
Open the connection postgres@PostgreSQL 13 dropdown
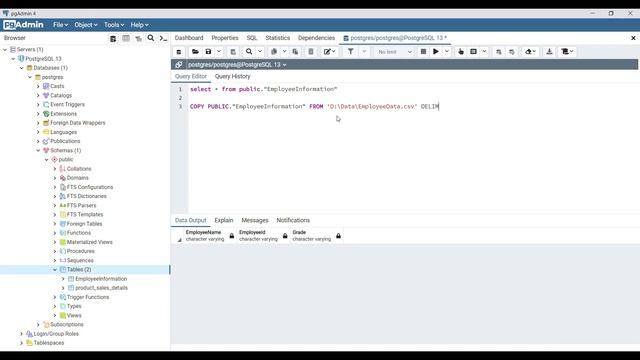click(237, 64)
